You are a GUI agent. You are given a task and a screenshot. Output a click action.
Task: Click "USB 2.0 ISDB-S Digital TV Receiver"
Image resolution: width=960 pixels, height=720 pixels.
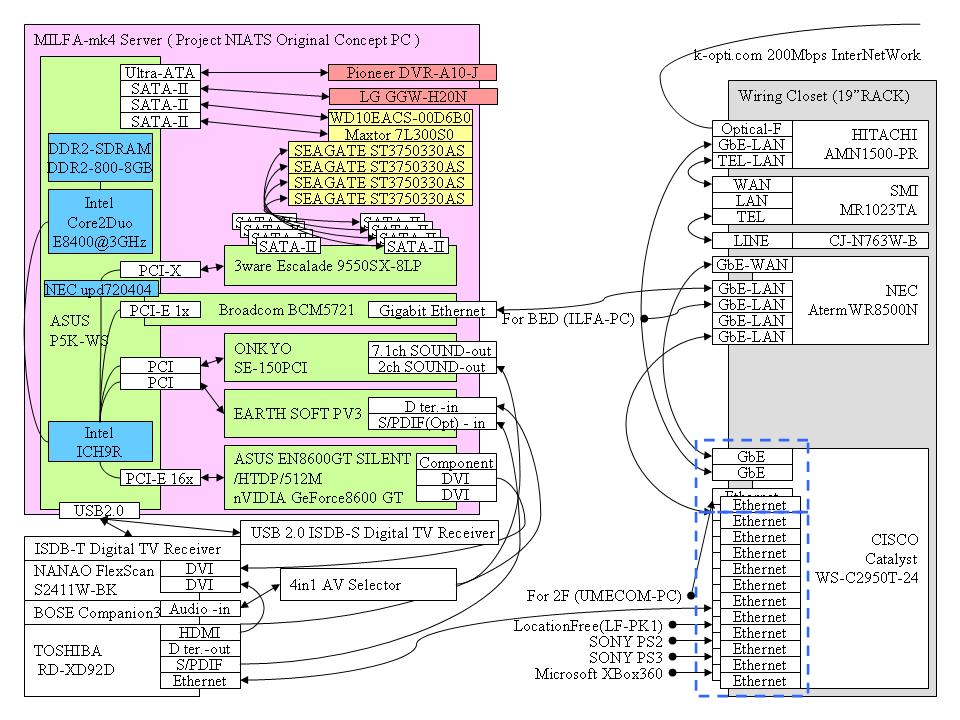370,533
